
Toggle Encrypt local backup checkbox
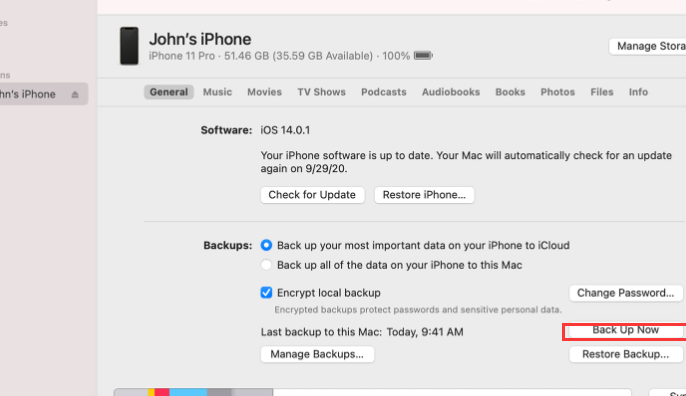pyautogui.click(x=266, y=292)
